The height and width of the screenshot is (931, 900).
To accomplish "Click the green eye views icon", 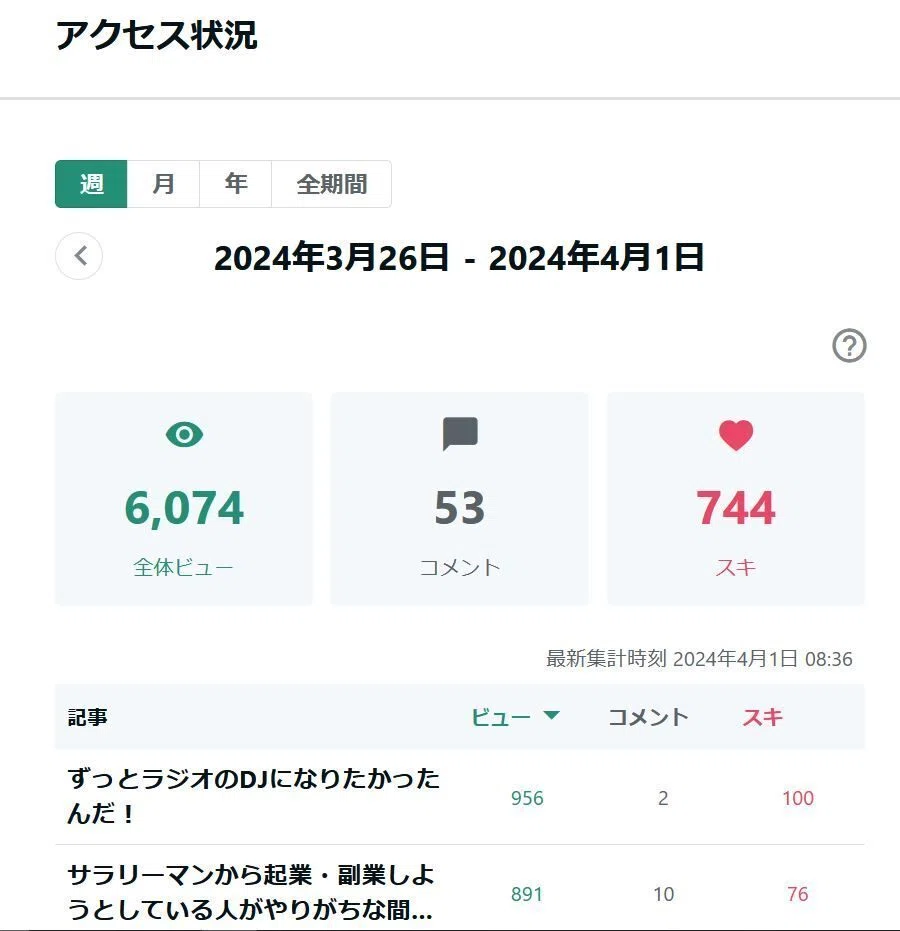I will point(184,435).
